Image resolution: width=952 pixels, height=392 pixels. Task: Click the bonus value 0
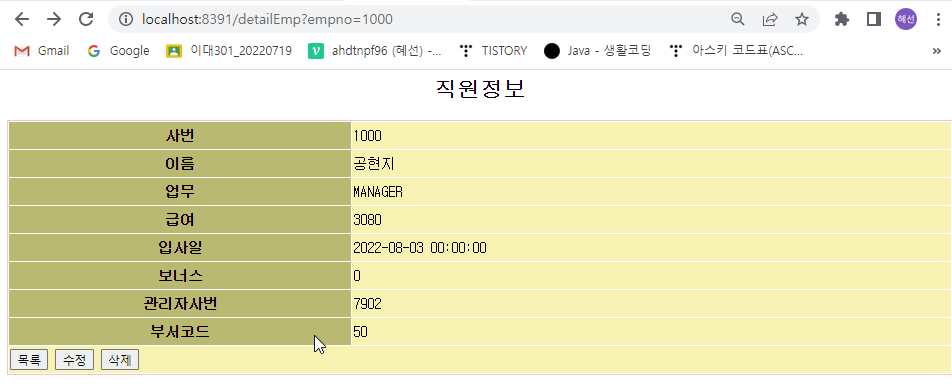tap(357, 275)
